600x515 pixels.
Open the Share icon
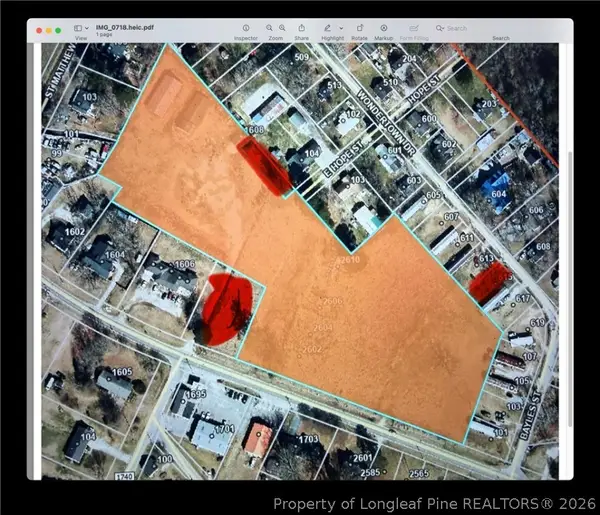coord(302,28)
